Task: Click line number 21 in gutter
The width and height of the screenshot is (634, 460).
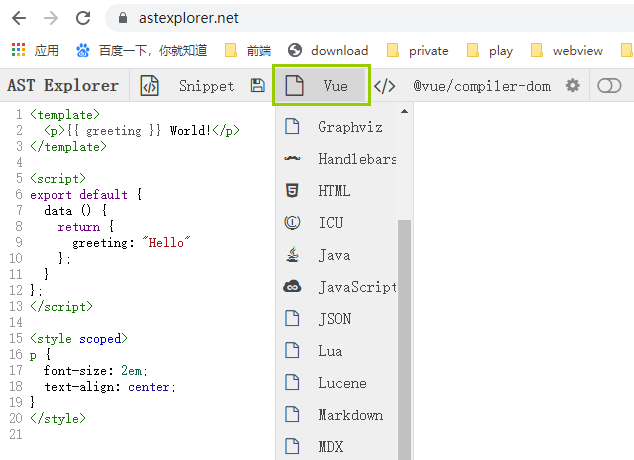Action: coord(16,435)
